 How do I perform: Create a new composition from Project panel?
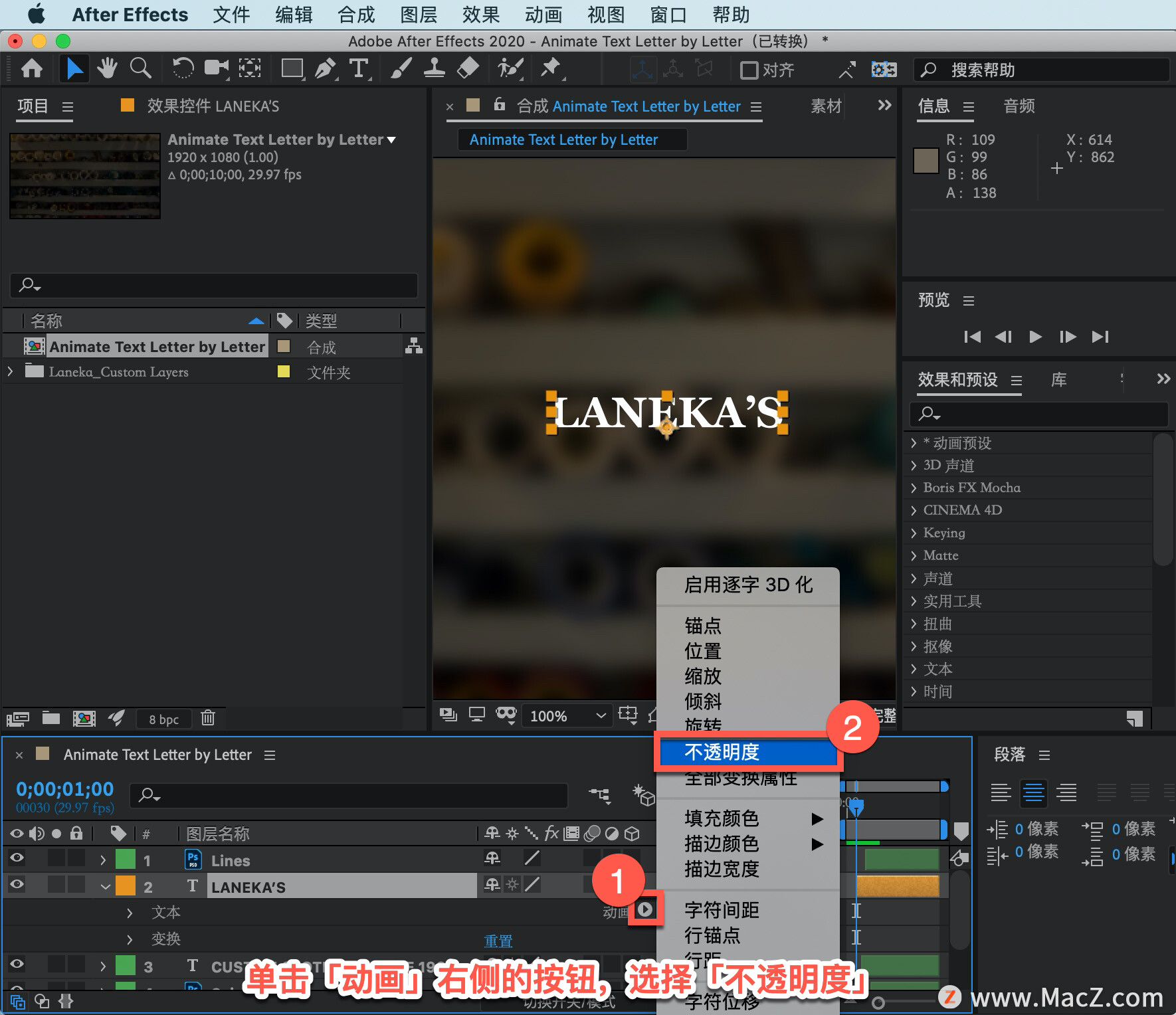(x=84, y=718)
